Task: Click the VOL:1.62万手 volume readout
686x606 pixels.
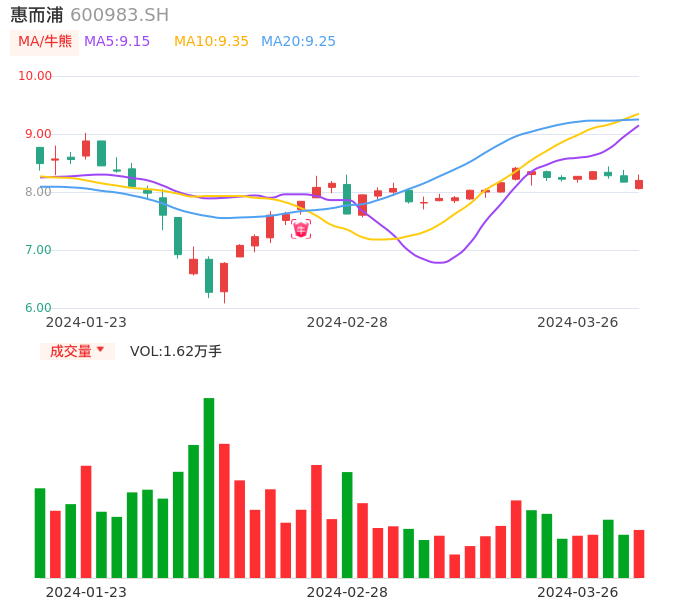Action: tap(176, 351)
